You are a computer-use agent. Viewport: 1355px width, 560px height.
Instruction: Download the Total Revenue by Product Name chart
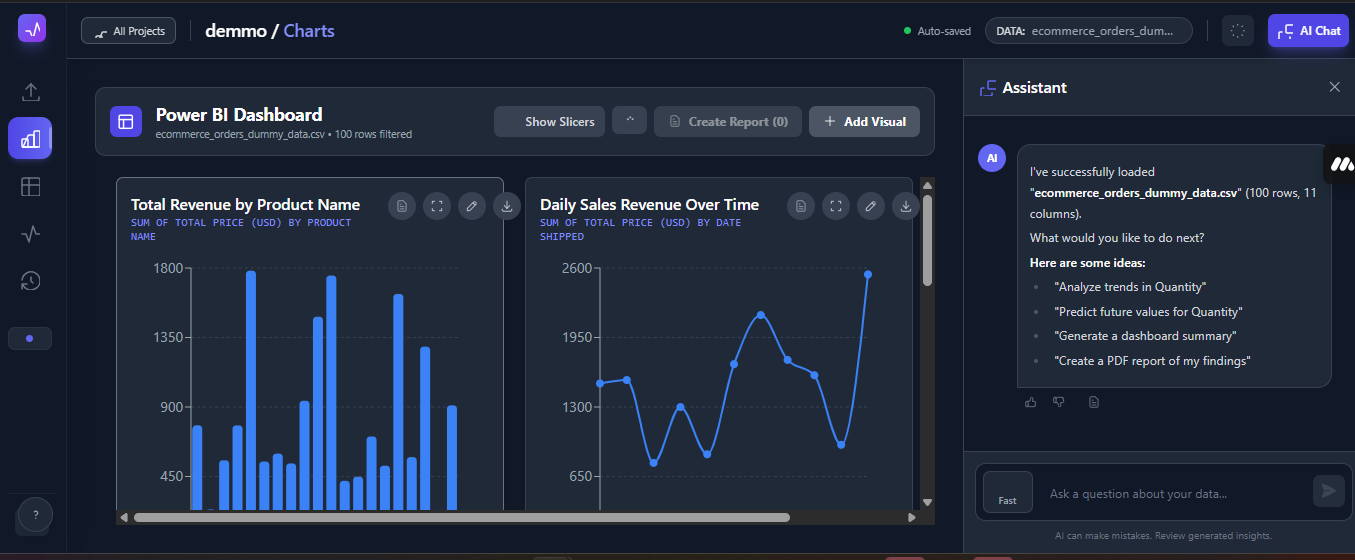(x=507, y=206)
